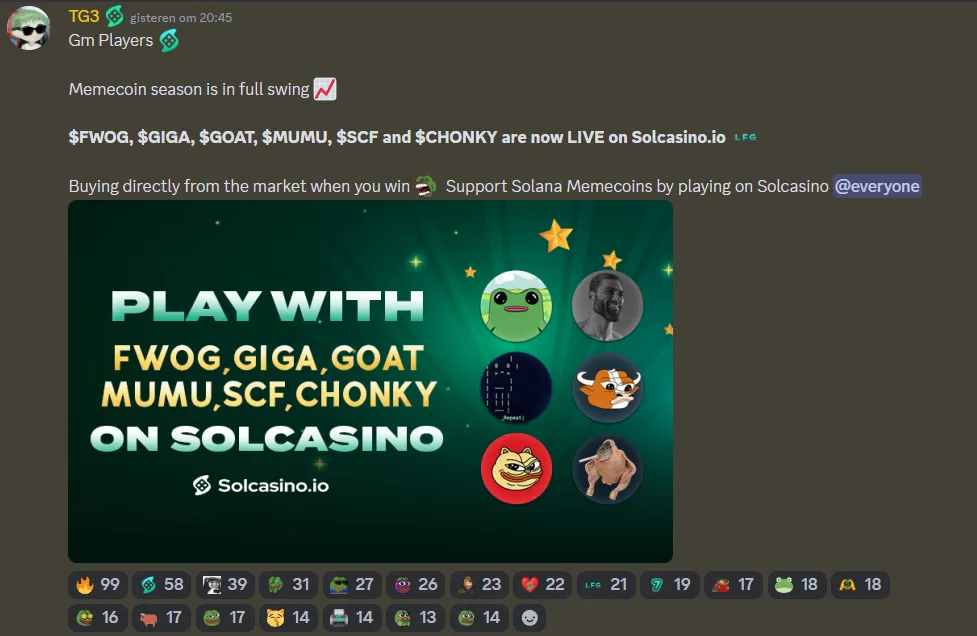Click the frog face reaction with 18
The image size is (977, 636).
pyautogui.click(x=797, y=584)
